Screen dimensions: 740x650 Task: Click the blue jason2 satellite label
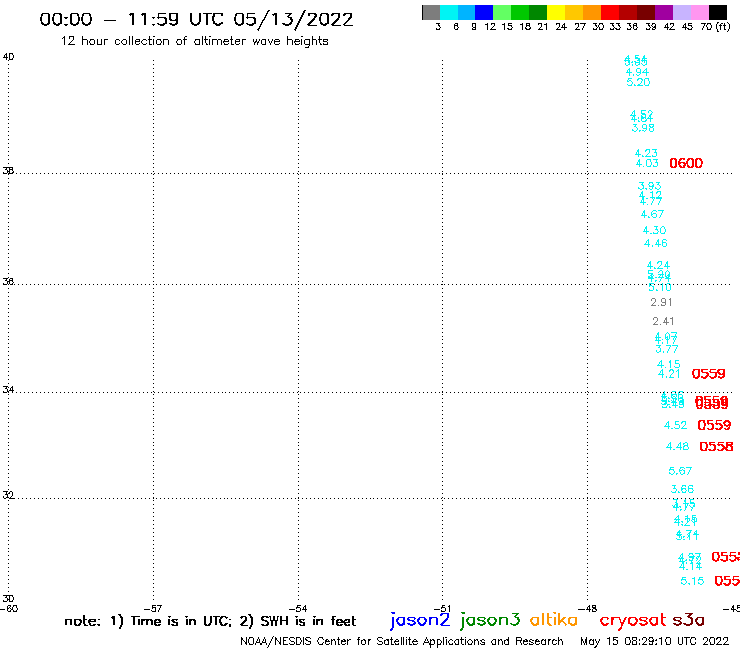click(420, 620)
